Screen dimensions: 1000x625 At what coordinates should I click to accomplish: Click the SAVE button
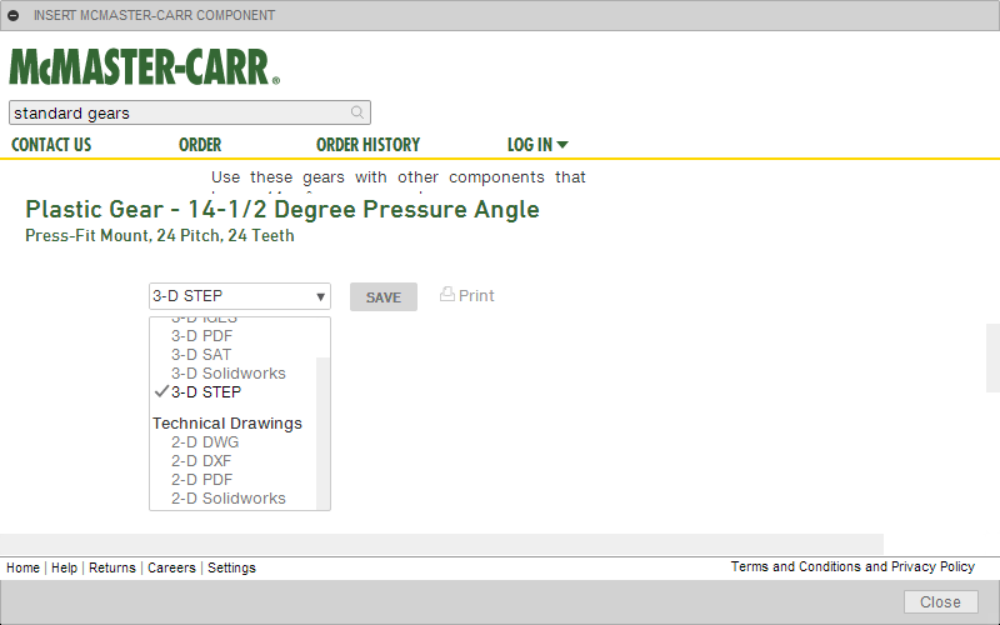coord(383,297)
